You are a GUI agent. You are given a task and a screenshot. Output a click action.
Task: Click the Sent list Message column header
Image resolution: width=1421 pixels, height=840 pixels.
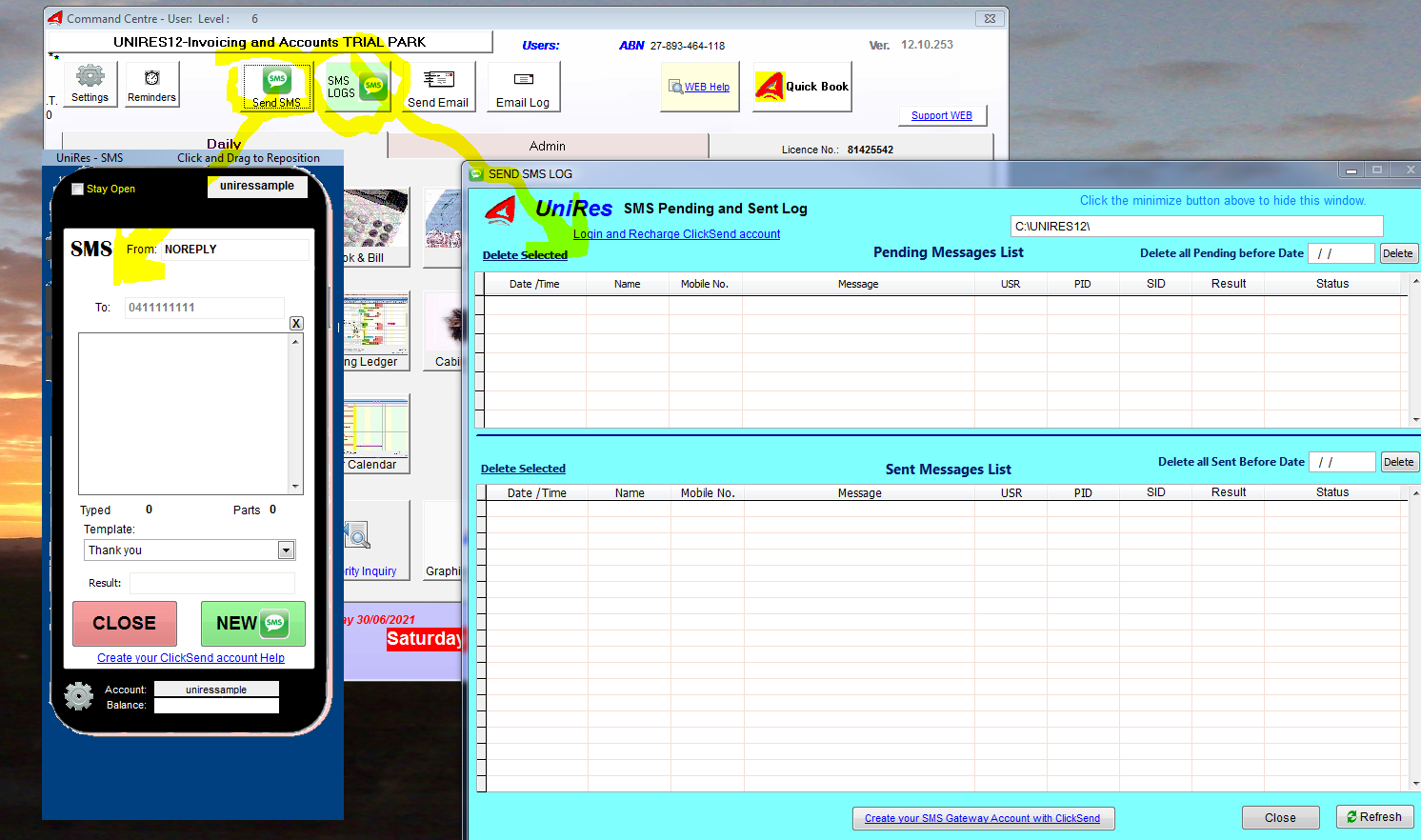click(859, 493)
